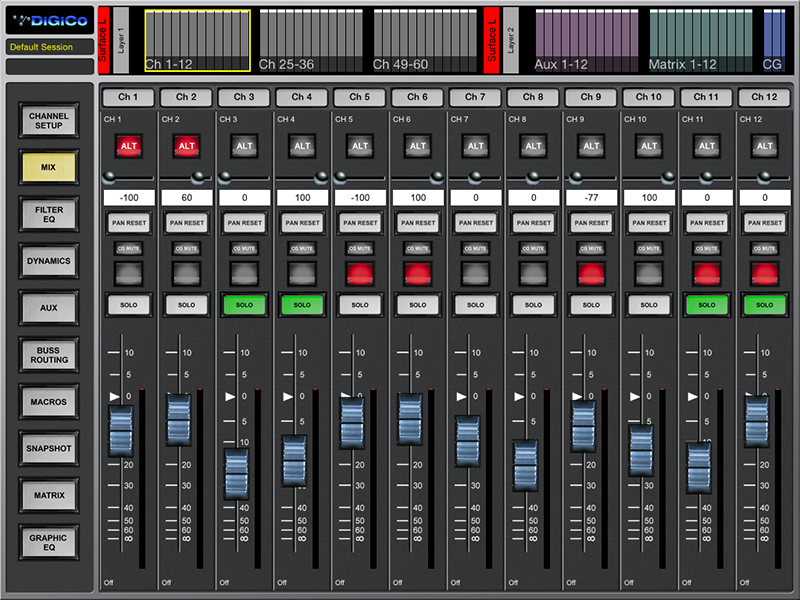The width and height of the screenshot is (800, 600).
Task: Click the first red Surface L label
Action: (x=104, y=40)
